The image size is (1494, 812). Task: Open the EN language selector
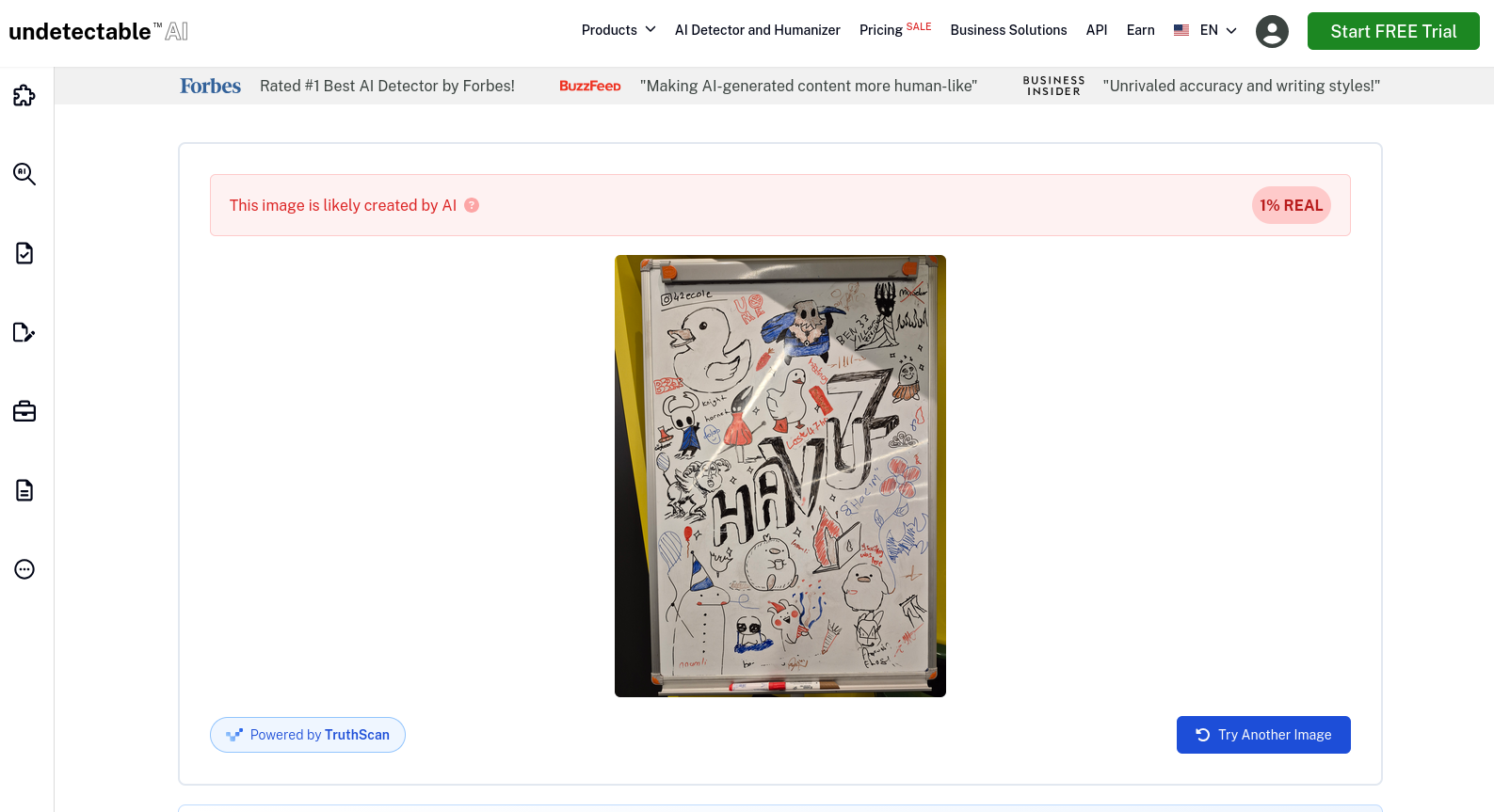[x=1218, y=30]
